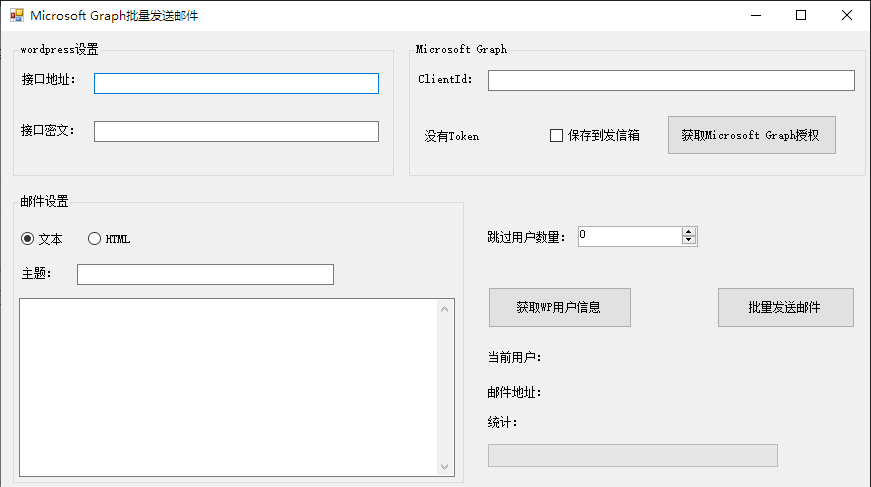Image resolution: width=871 pixels, height=487 pixels.
Task: Decrease the skip user count with down arrow
Action: click(689, 240)
